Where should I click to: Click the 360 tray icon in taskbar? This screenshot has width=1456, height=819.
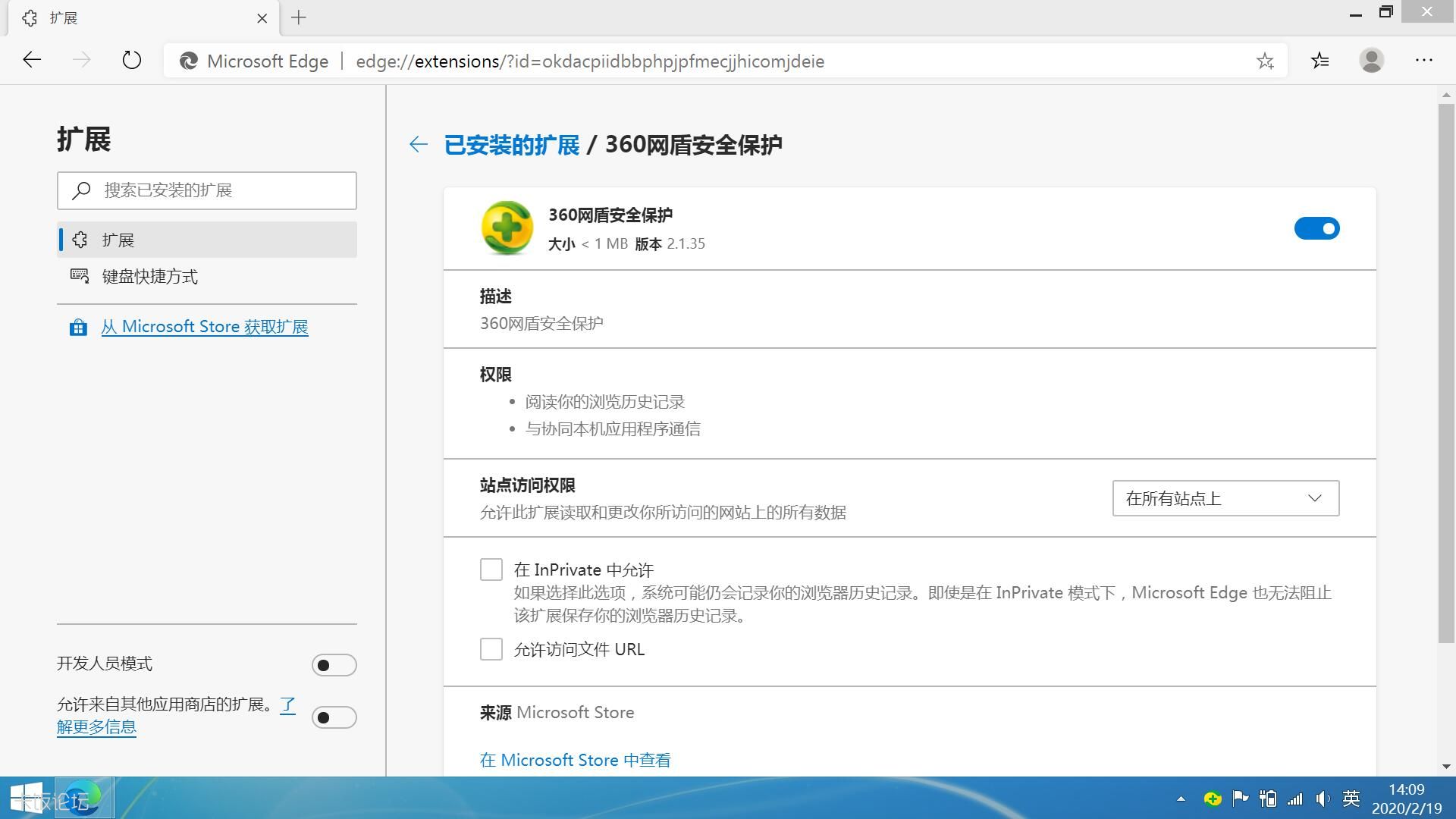tap(1212, 799)
